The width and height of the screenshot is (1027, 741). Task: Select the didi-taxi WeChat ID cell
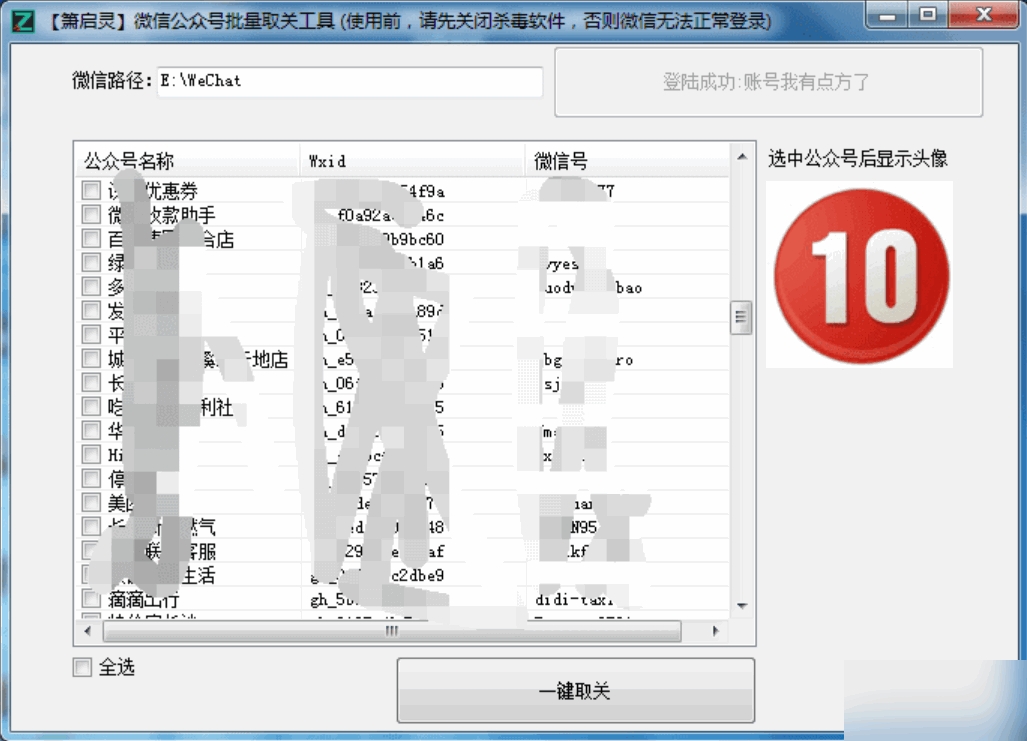574,599
